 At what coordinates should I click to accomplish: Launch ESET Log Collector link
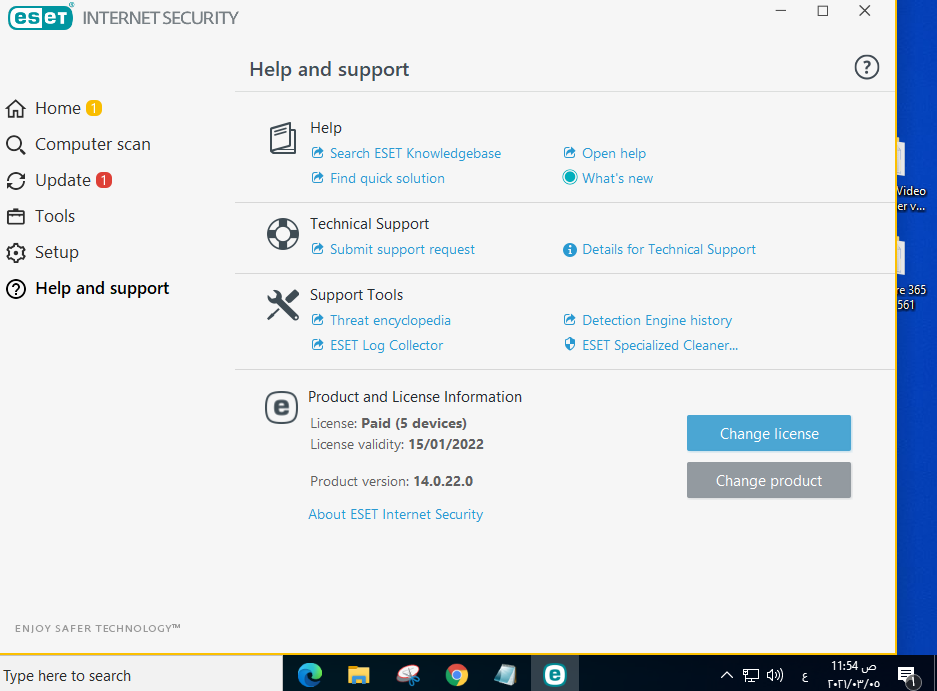387,346
